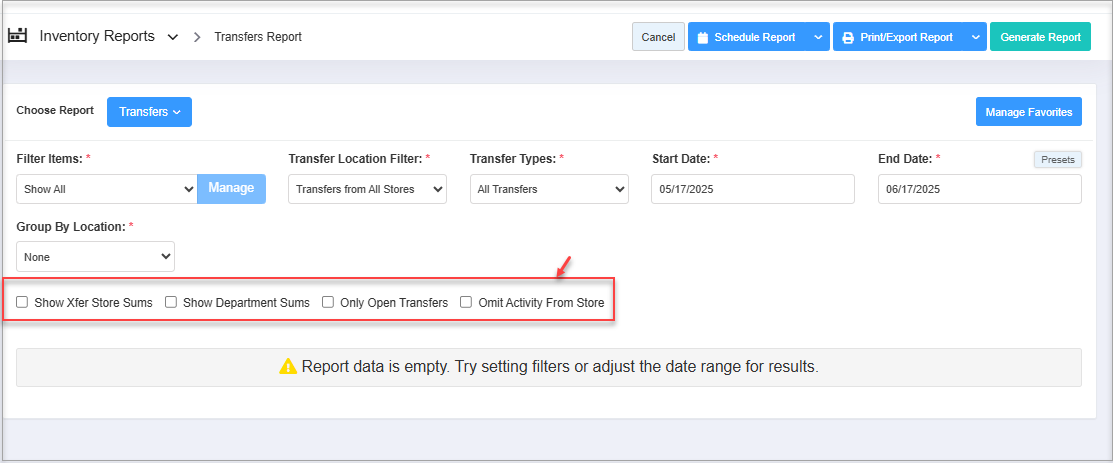Click the calendar icon on Schedule Report
This screenshot has height=463, width=1113.
(703, 38)
